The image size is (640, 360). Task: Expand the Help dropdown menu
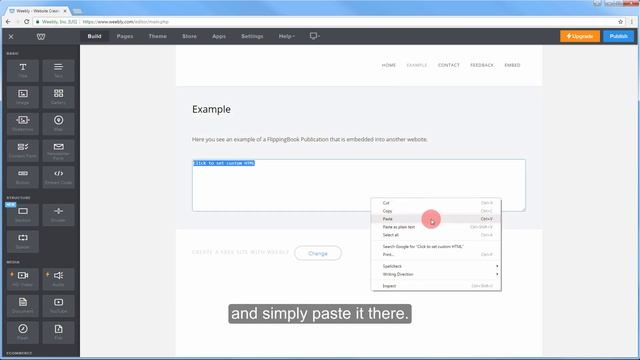[x=287, y=36]
